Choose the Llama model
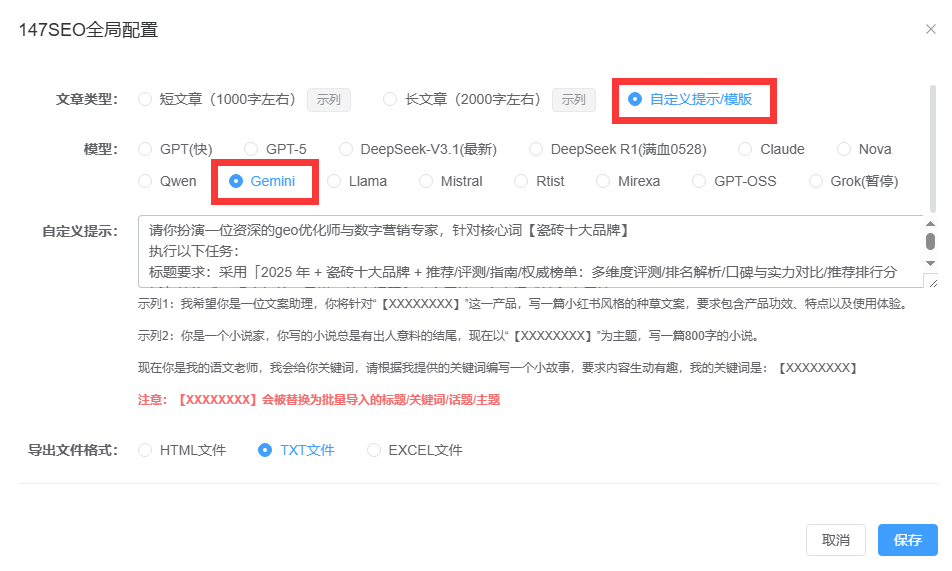Viewport: 952px width, 571px height. 335,181
